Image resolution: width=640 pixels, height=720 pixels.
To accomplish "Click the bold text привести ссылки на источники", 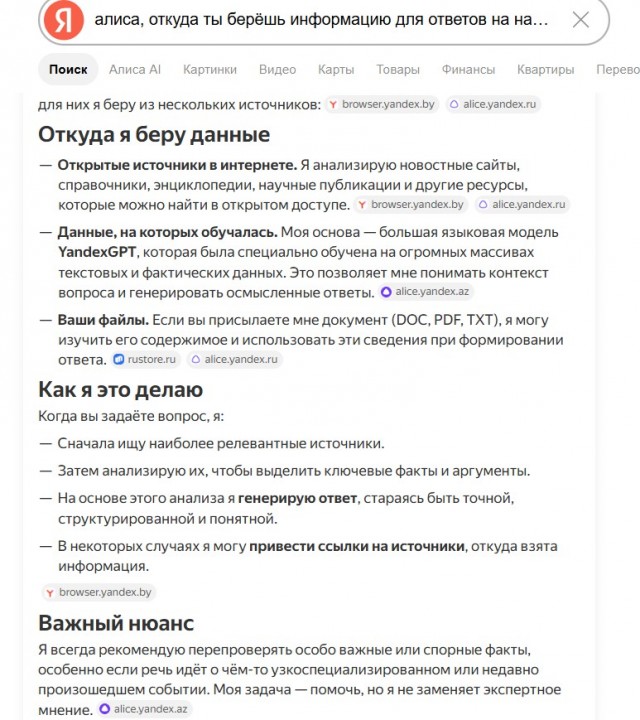I will pyautogui.click(x=357, y=546).
